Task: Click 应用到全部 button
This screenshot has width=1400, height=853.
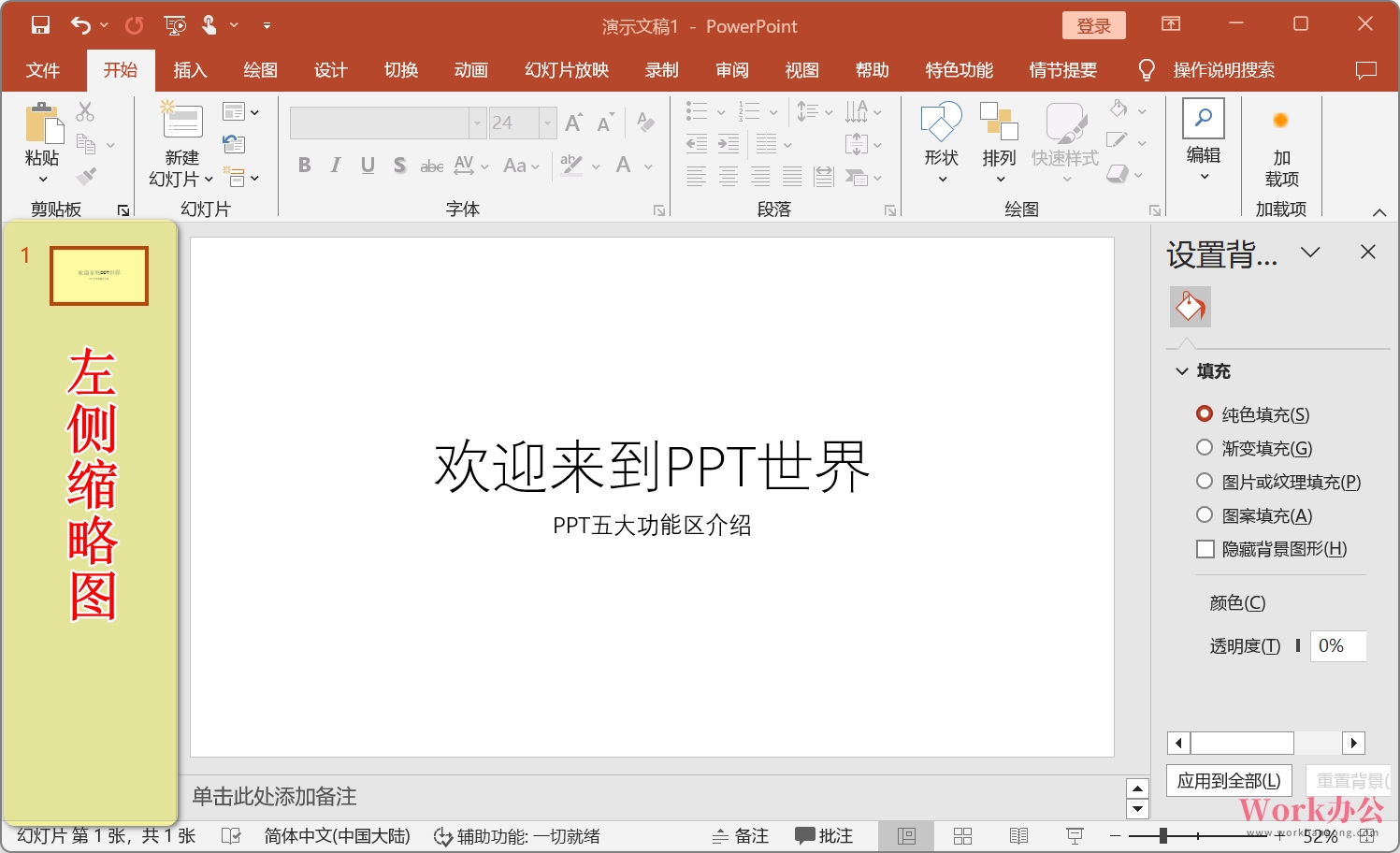Action: (x=1229, y=781)
